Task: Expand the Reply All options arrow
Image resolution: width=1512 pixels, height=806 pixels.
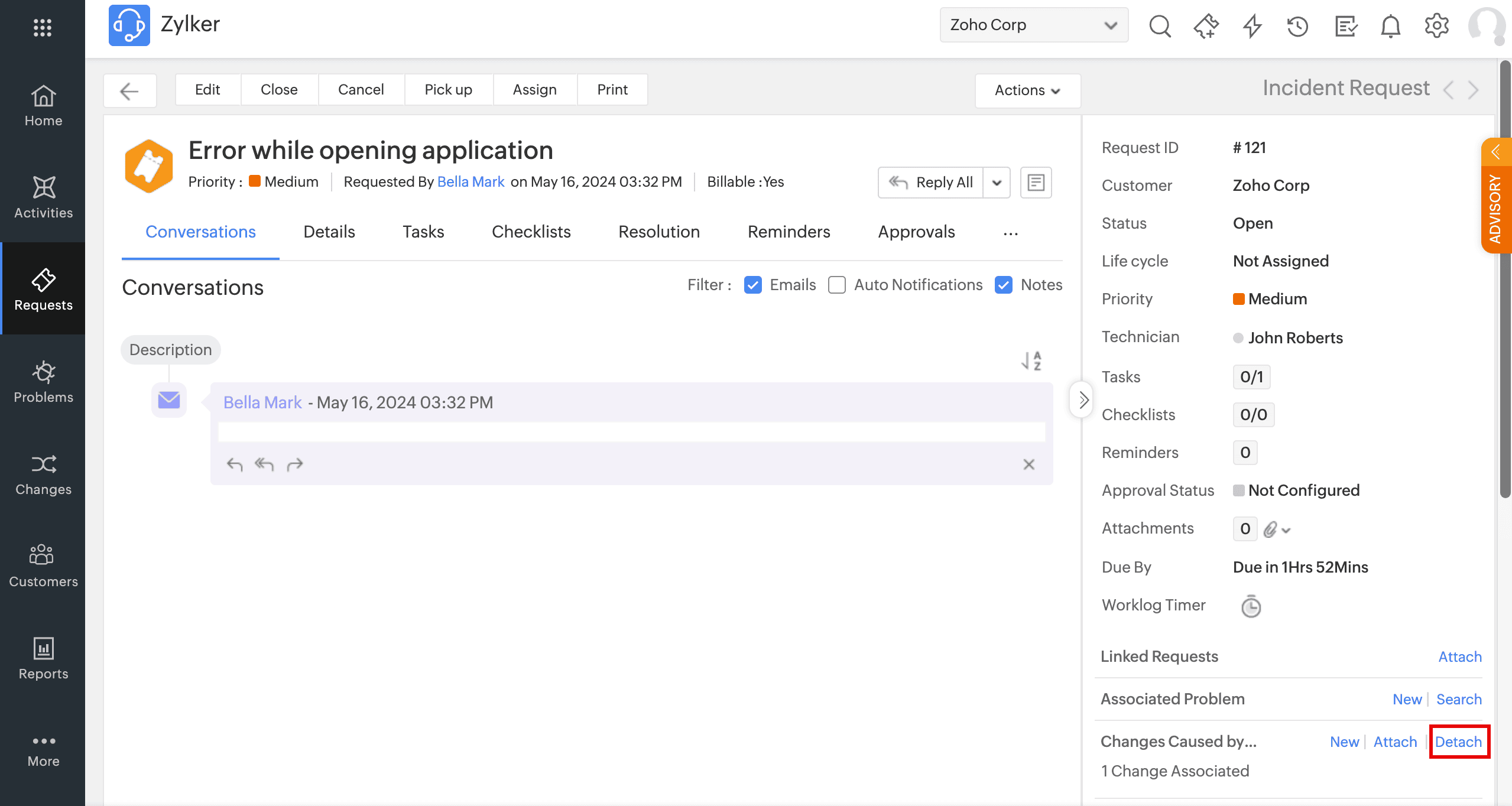Action: (997, 183)
